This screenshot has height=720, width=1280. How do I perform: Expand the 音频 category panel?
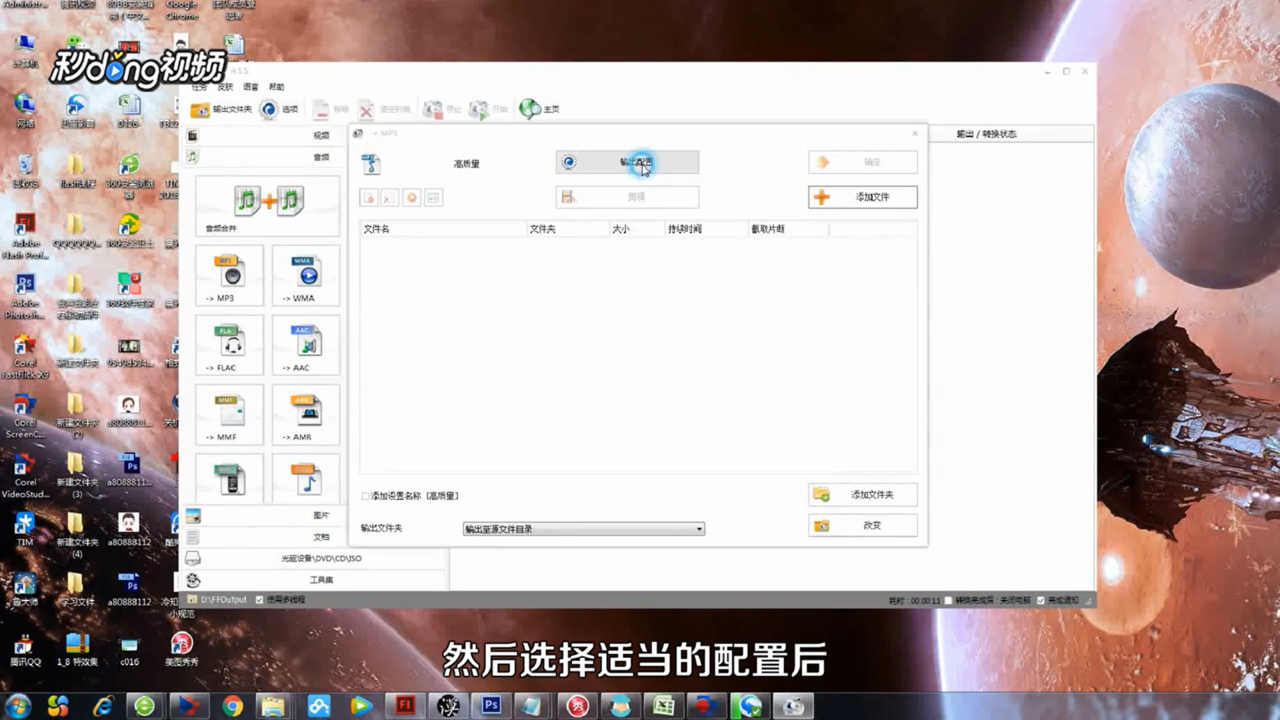[x=262, y=157]
